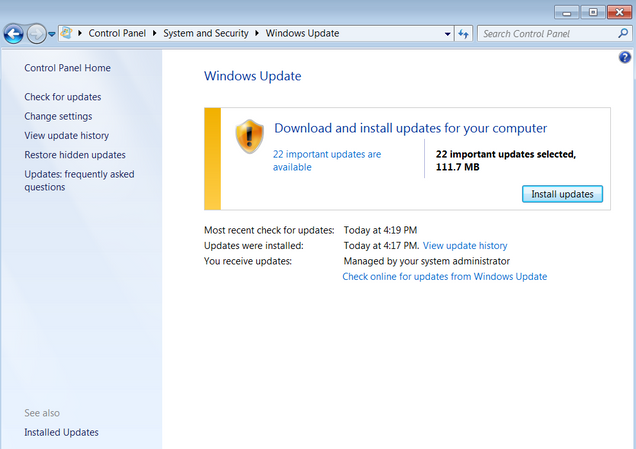Click Today at 4:19 PM text
Viewport: 636px width, 449px height.
click(380, 230)
